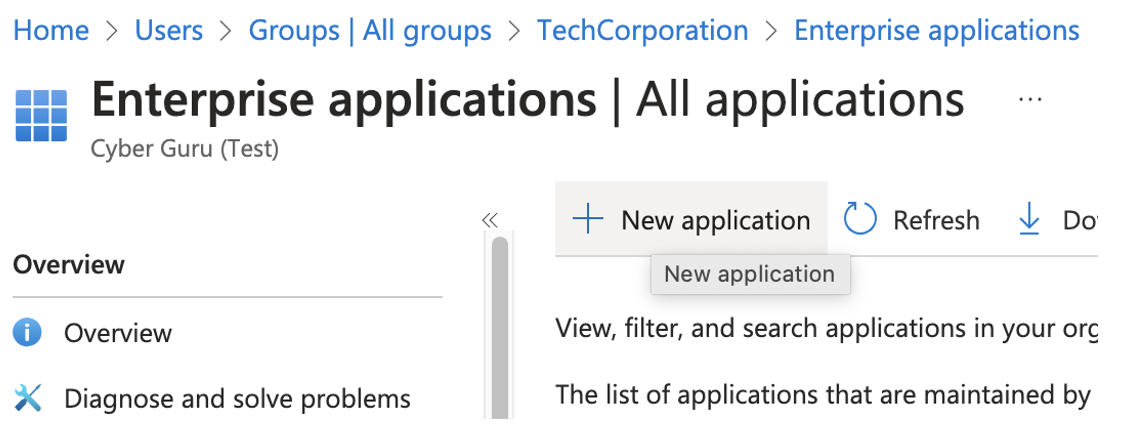Click the Enterprise applications grid icon
The width and height of the screenshot is (1130, 448).
[41, 115]
